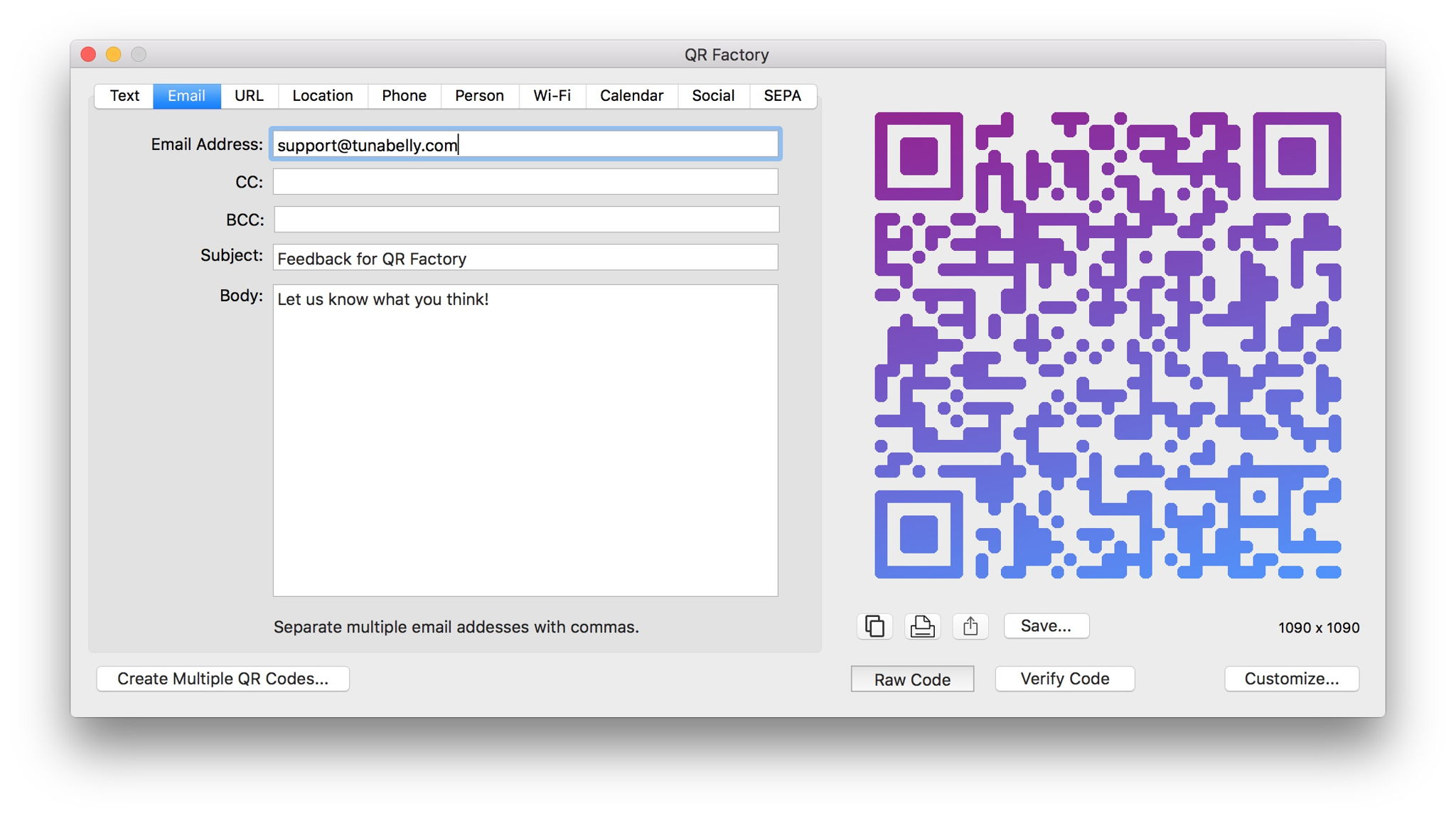Minimize the QR Factory window
The image size is (1456, 818).
[114, 55]
